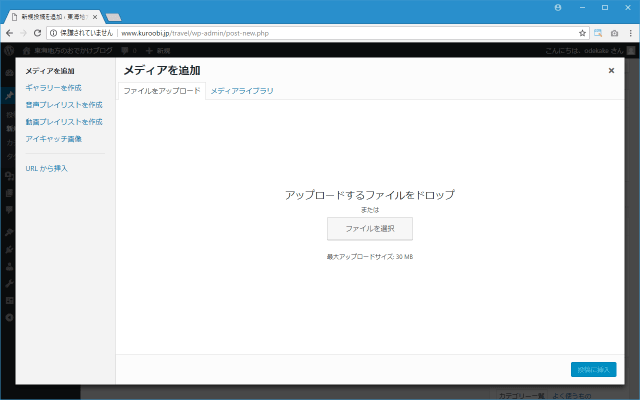The image size is (640, 400).
Task: Click the browser reload icon
Action: 38,33
